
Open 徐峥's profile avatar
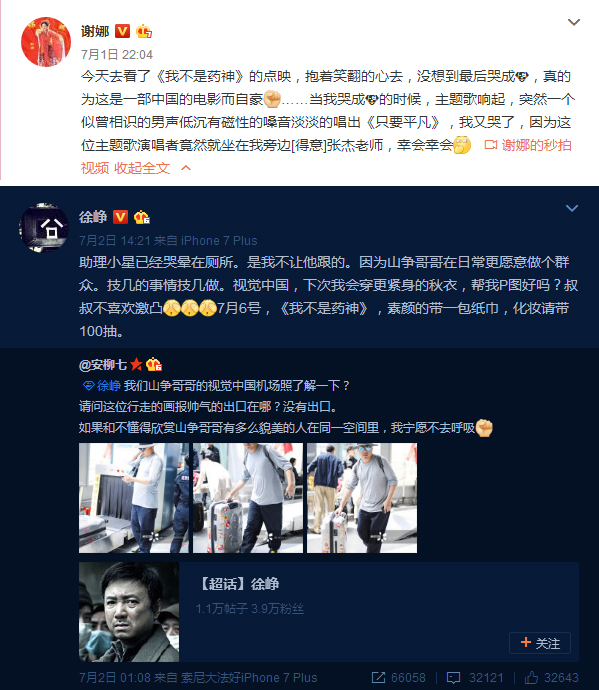44,228
